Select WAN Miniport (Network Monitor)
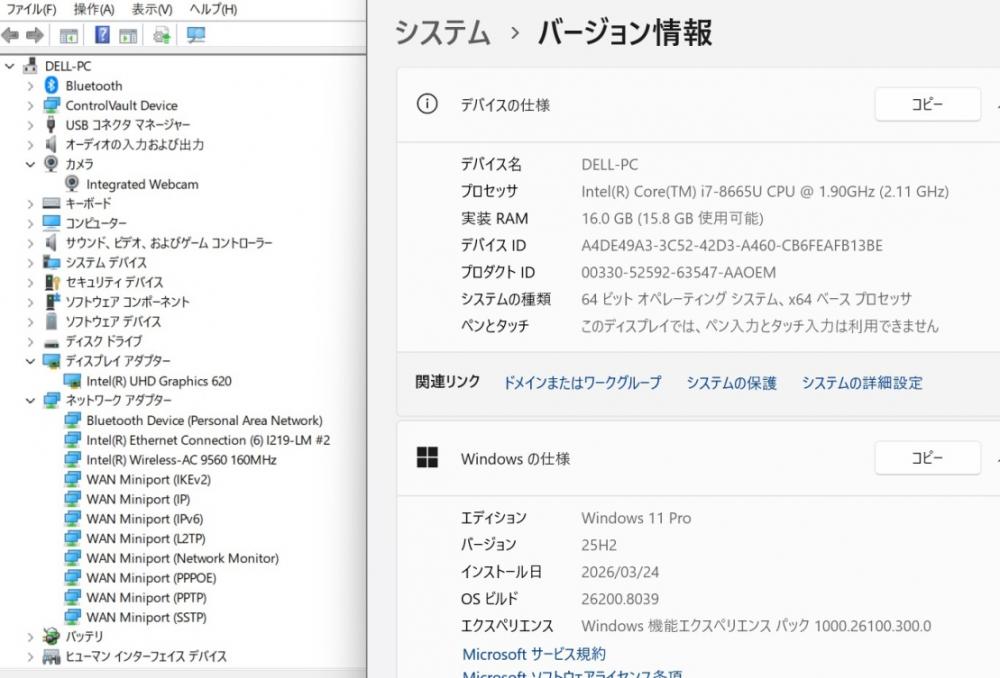Image resolution: width=1000 pixels, height=678 pixels. 182,558
